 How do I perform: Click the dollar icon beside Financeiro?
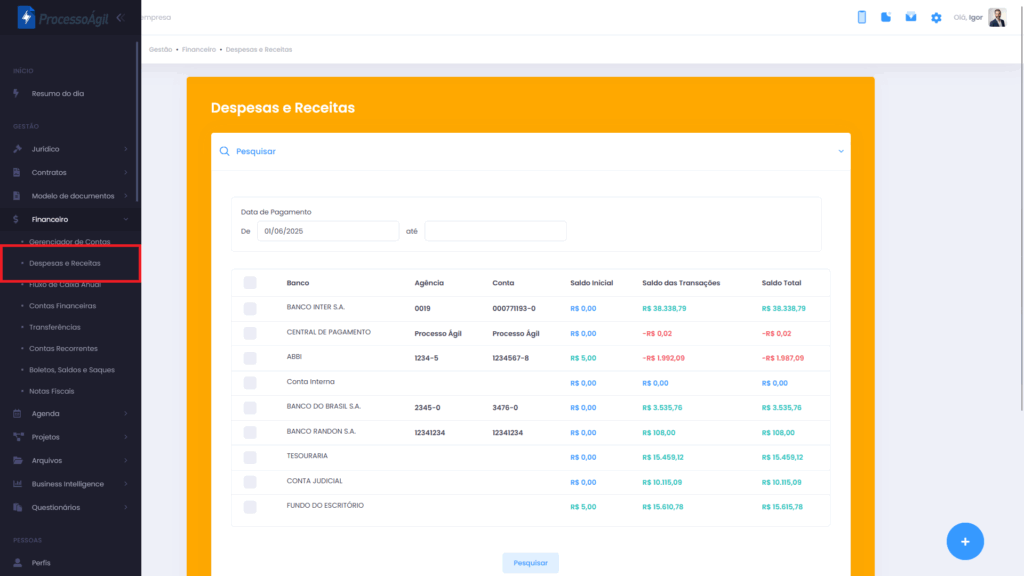click(x=16, y=219)
